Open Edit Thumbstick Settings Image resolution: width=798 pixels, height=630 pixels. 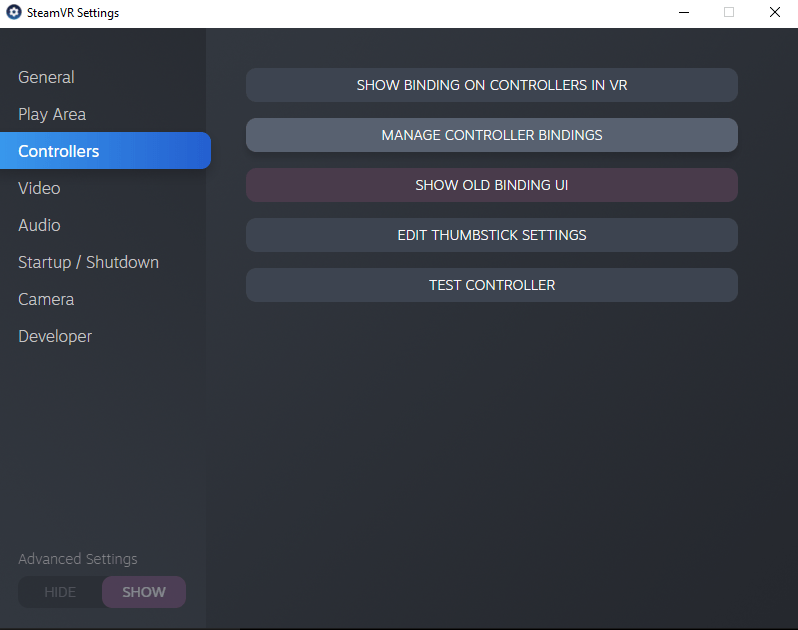pyautogui.click(x=491, y=235)
